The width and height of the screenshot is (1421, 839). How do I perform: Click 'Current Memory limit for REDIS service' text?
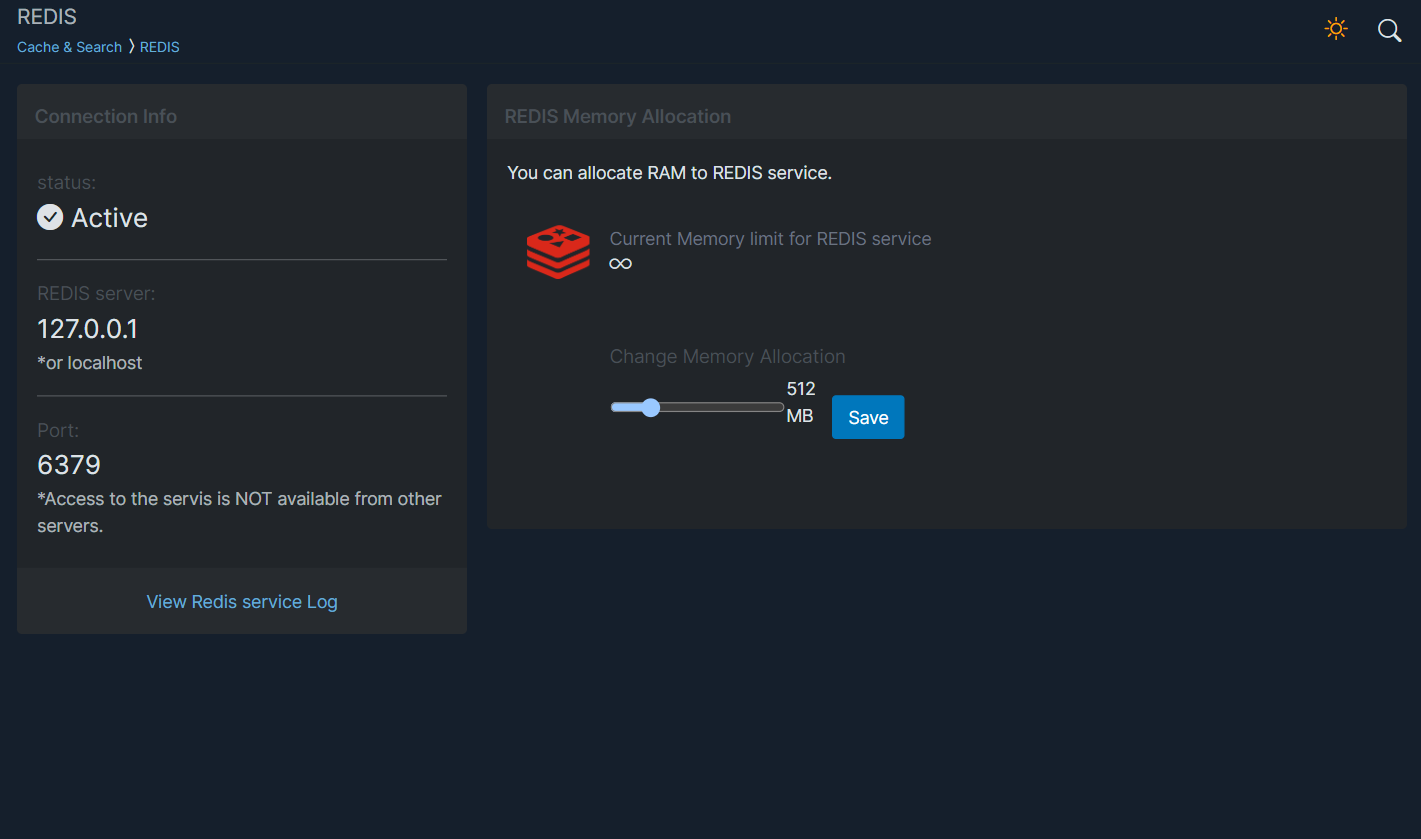[770, 238]
